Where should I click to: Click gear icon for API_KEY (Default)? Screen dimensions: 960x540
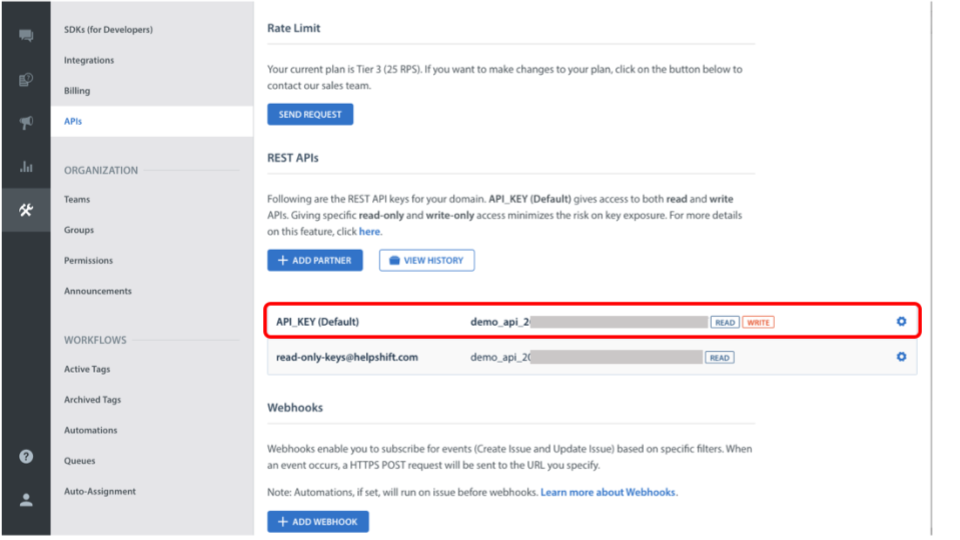tap(901, 322)
